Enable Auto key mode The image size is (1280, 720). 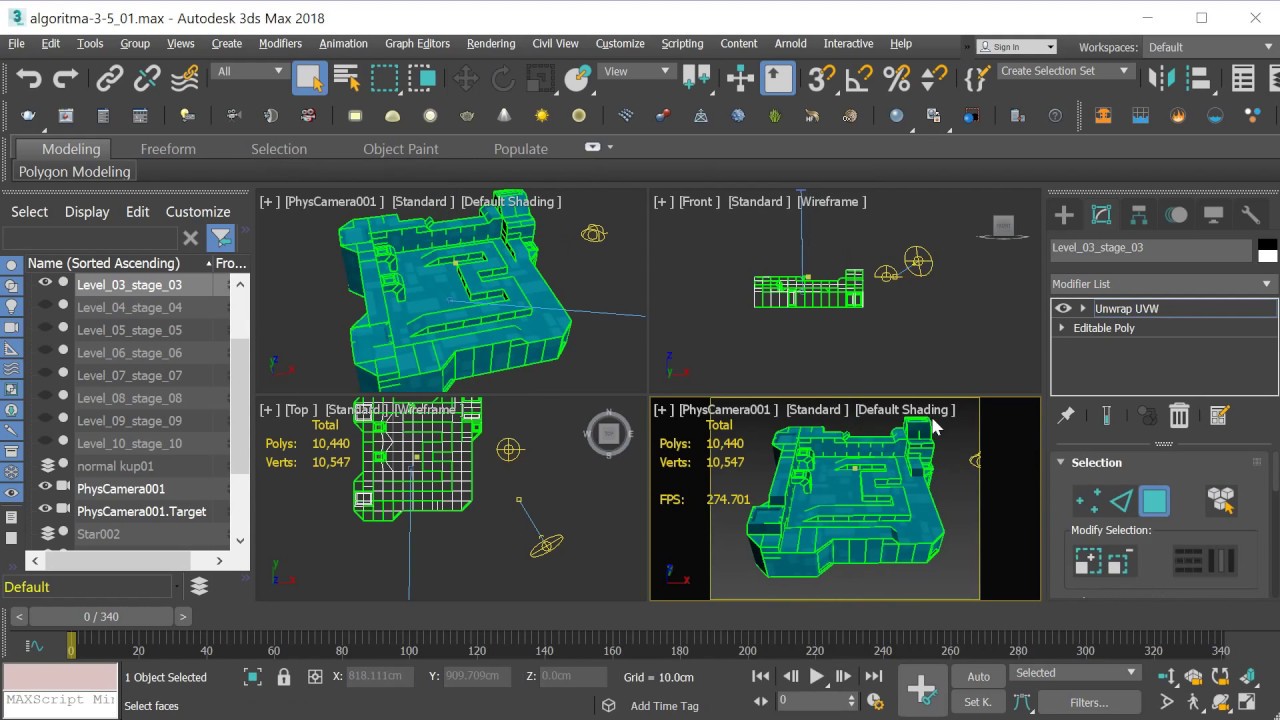point(978,677)
